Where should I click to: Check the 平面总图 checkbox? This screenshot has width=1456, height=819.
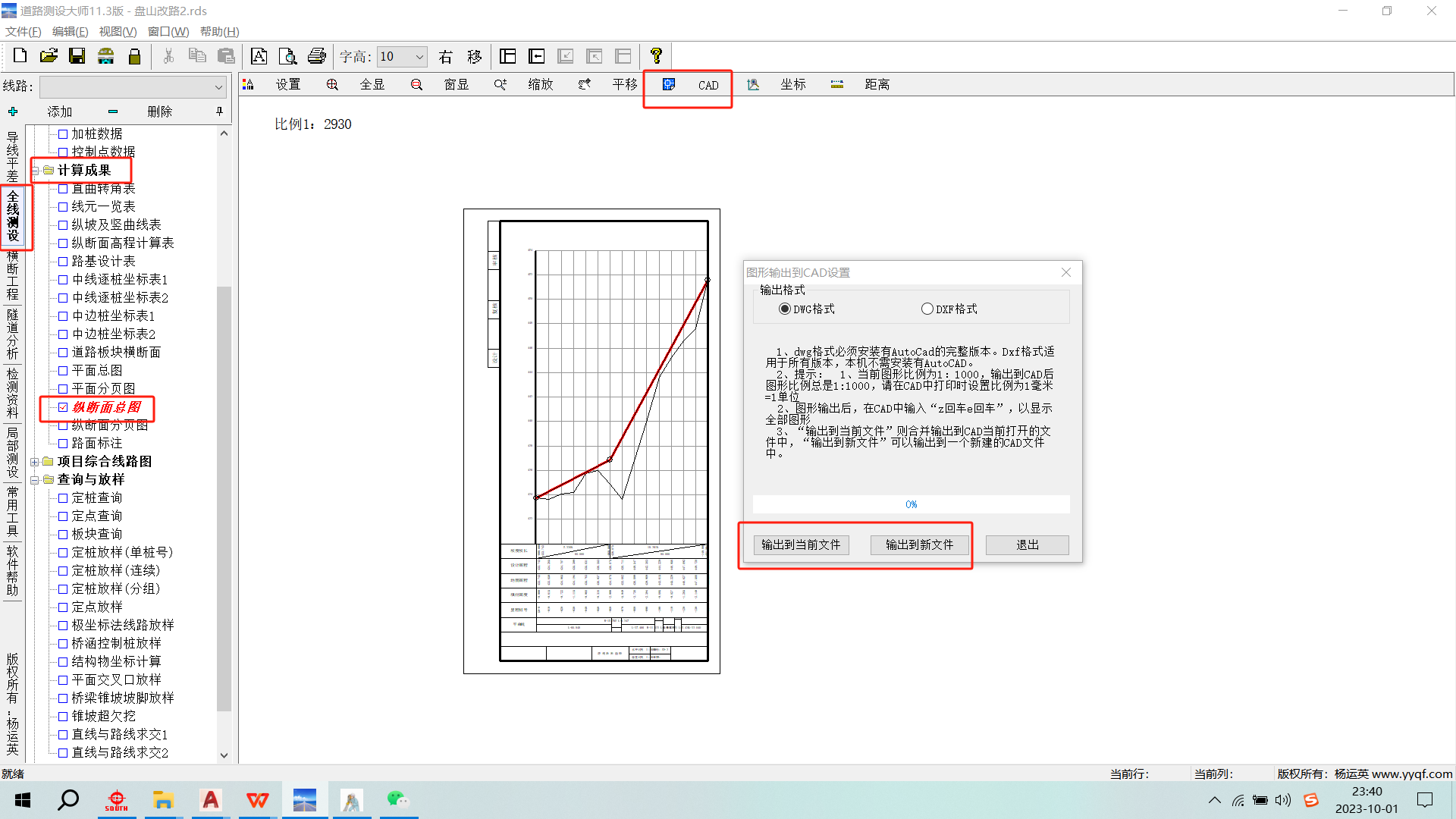point(64,370)
